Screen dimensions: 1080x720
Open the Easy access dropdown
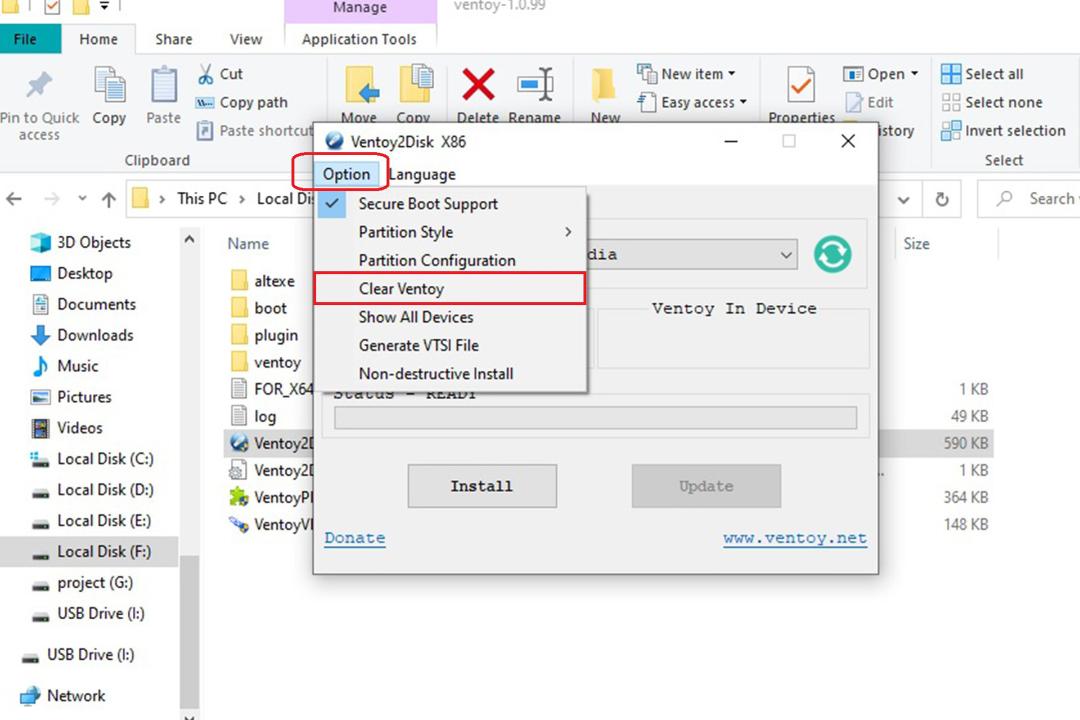click(x=743, y=103)
